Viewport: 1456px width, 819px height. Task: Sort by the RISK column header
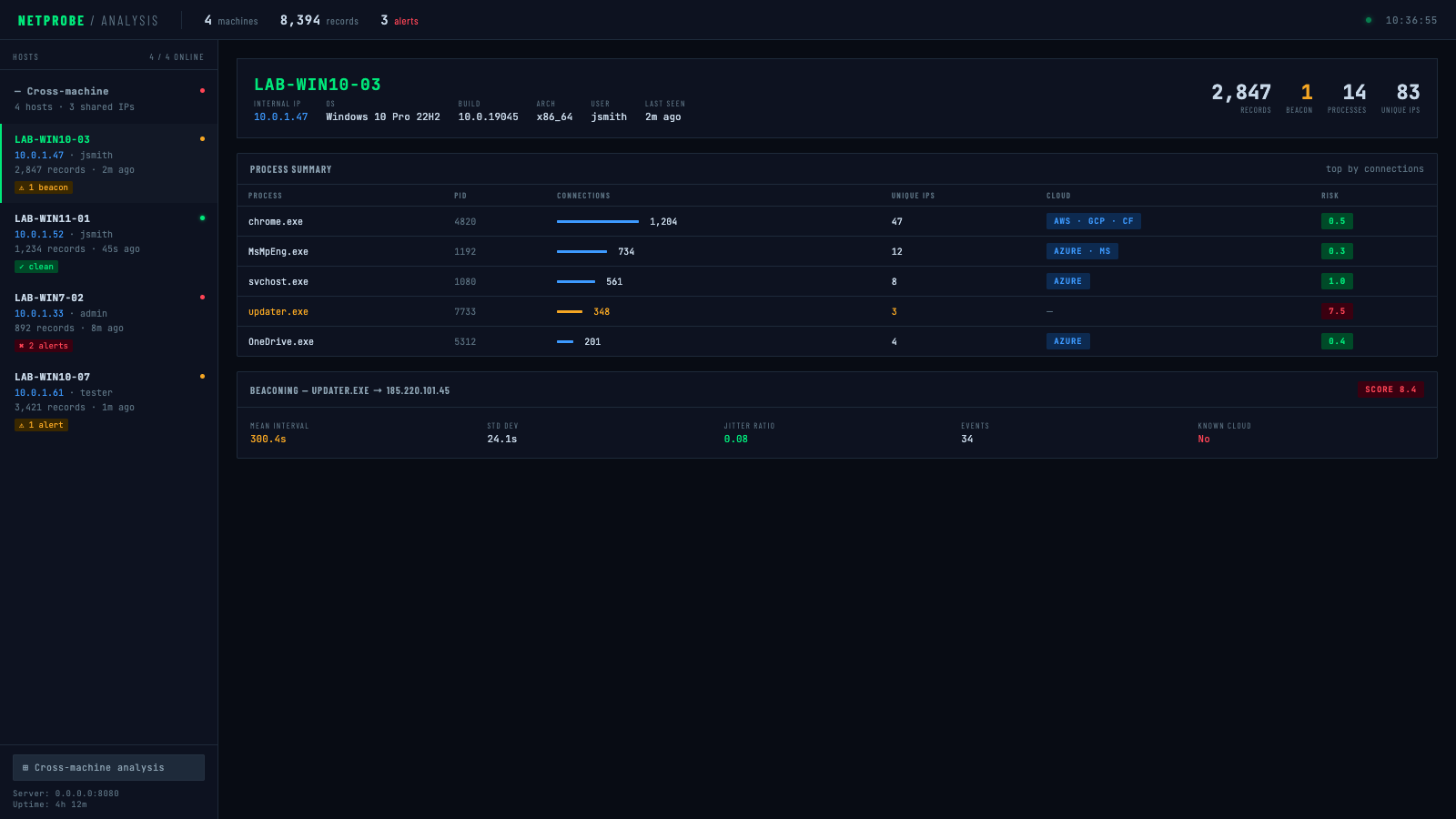[x=1330, y=196]
